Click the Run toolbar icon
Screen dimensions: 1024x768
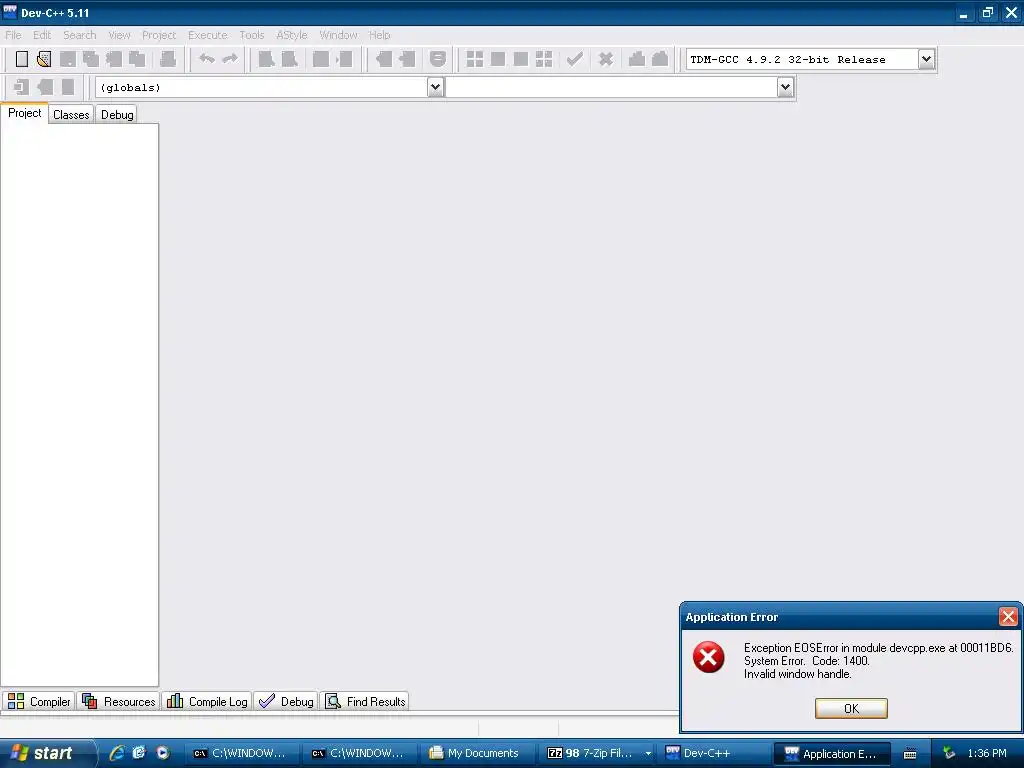point(498,59)
